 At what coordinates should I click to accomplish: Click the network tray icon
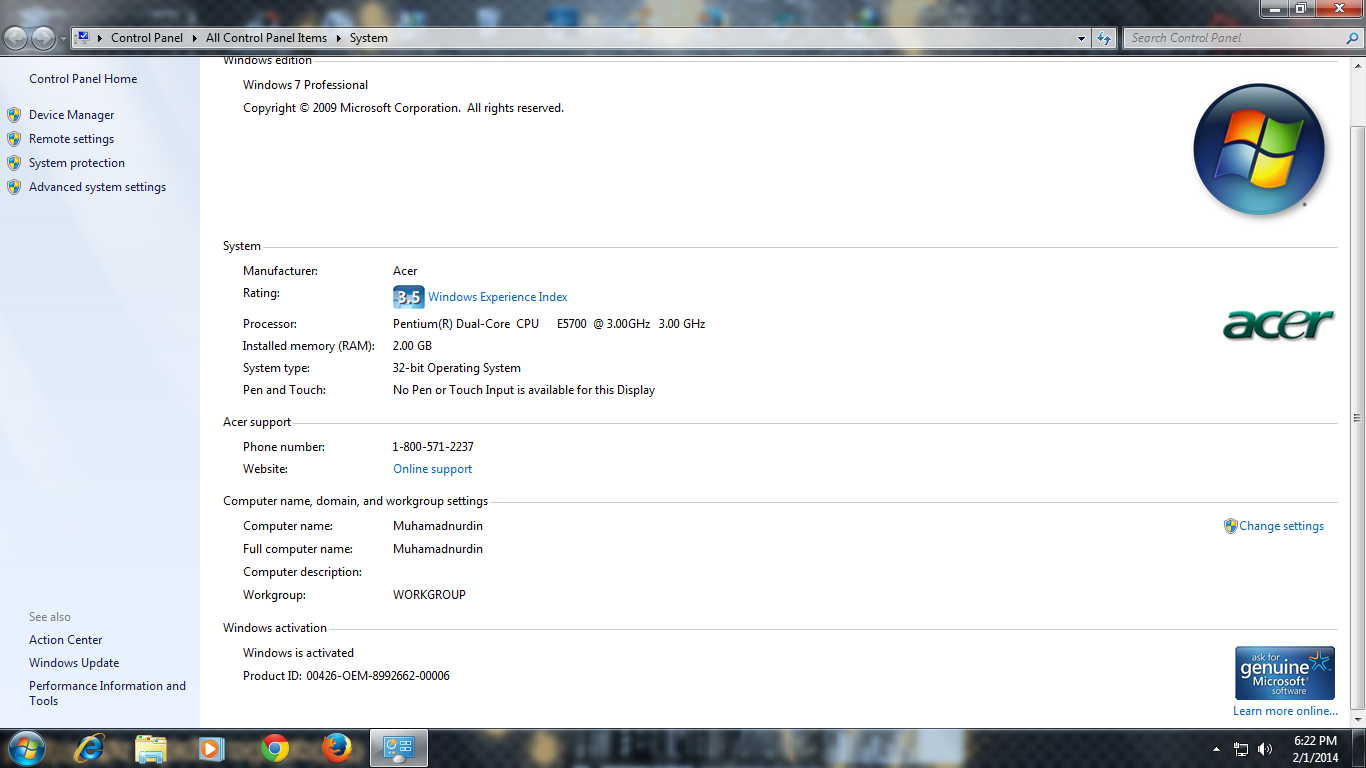(x=1241, y=749)
